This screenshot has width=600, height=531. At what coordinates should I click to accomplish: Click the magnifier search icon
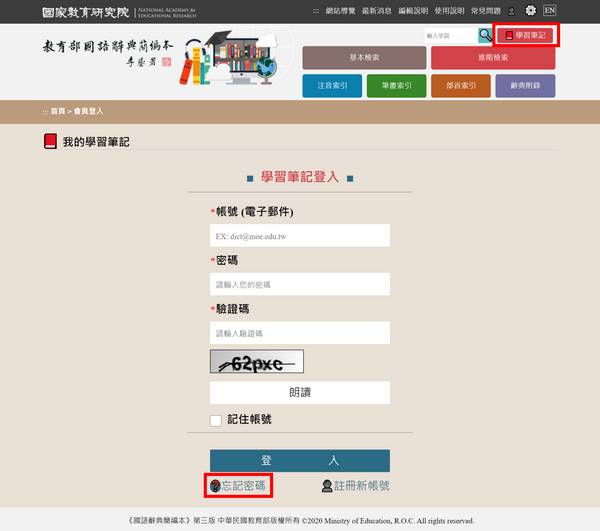[485, 36]
